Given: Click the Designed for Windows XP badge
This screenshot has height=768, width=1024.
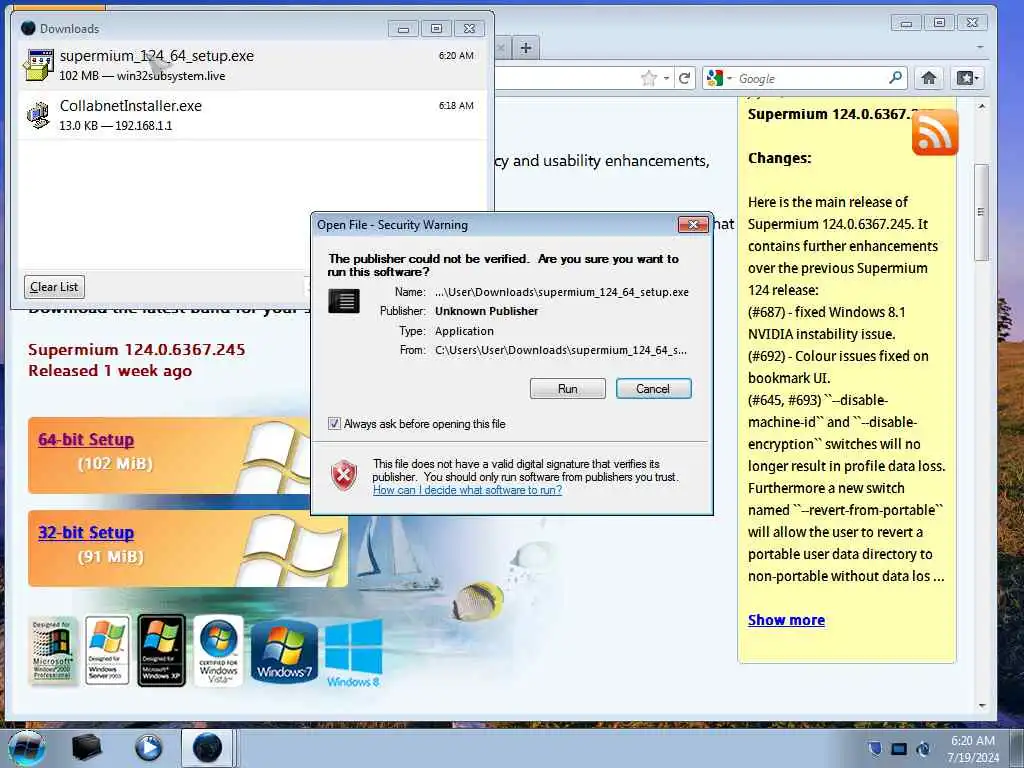Looking at the screenshot, I should [161, 650].
